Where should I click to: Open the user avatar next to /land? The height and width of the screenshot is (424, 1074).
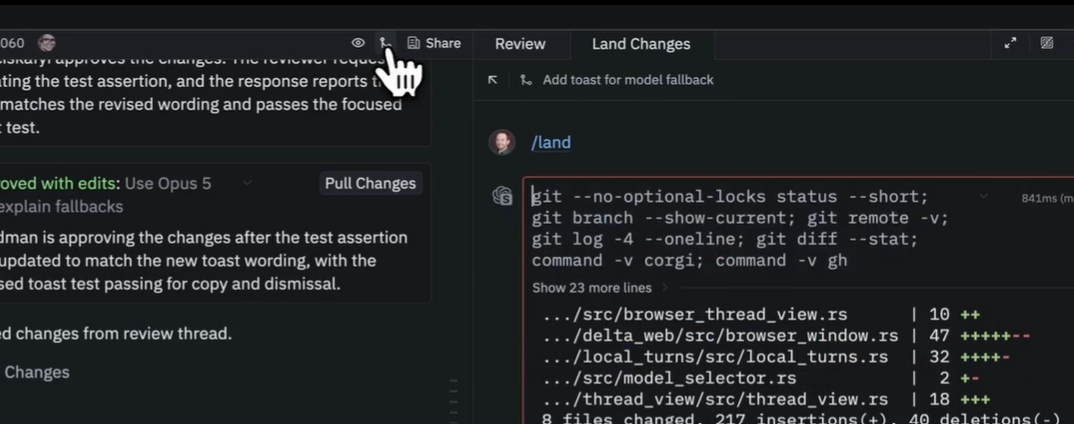[501, 142]
